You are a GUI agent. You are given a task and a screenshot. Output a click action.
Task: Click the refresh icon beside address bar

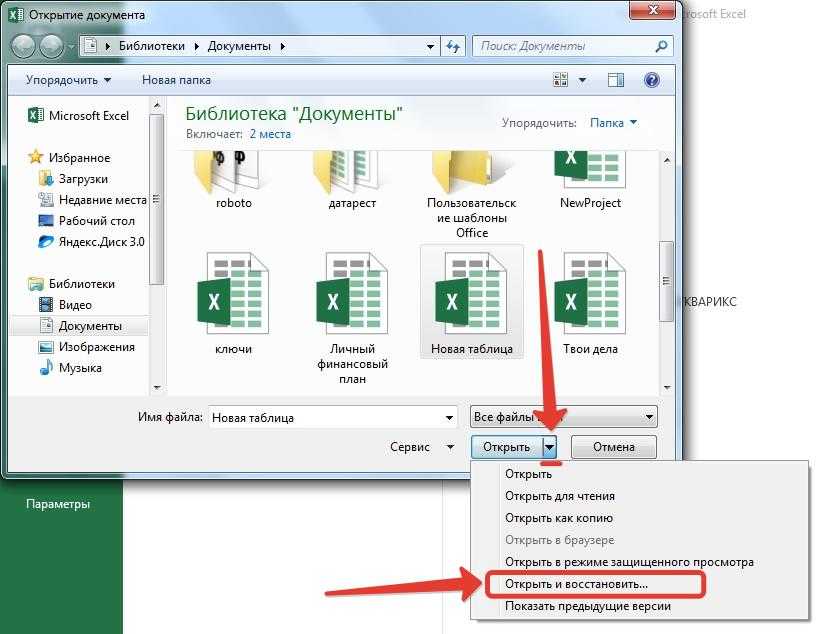click(453, 46)
